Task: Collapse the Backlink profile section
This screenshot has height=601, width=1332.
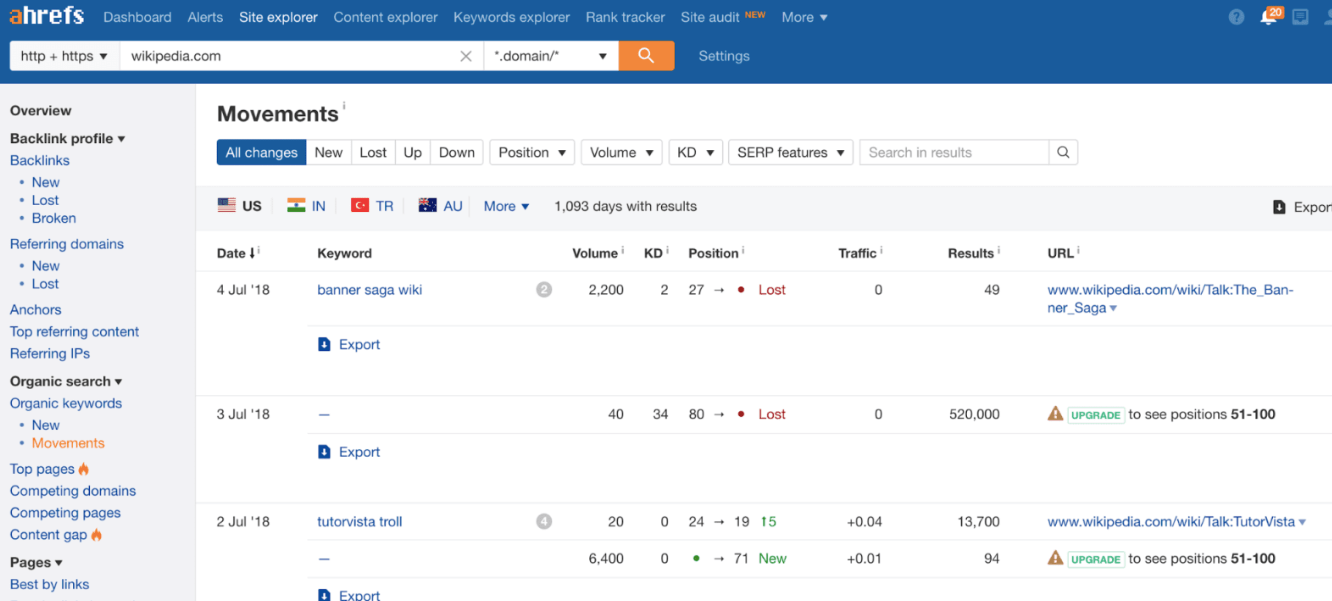Action: point(67,139)
